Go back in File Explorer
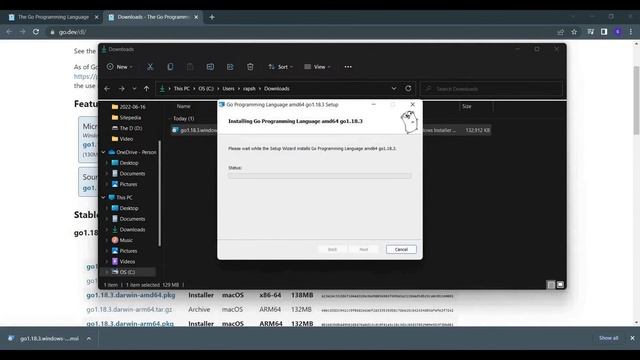This screenshot has height=360, width=640. [x=107, y=89]
